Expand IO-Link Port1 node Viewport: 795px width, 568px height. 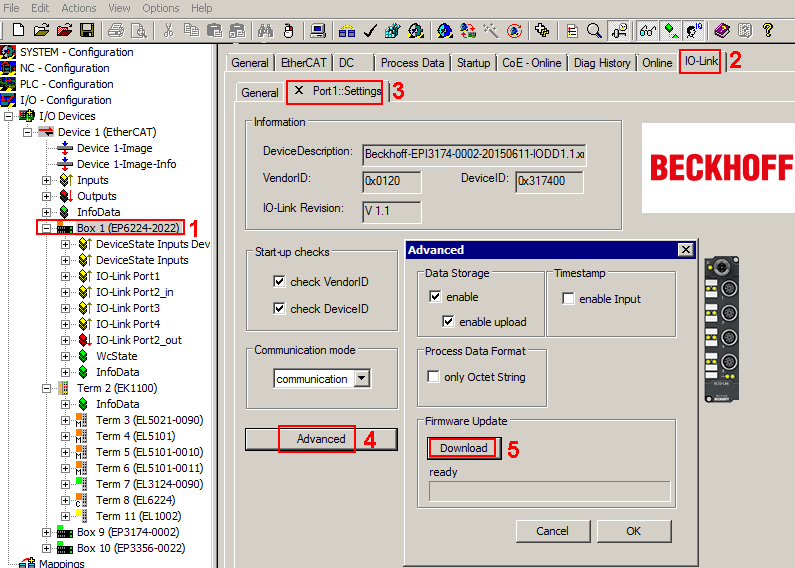[x=65, y=276]
